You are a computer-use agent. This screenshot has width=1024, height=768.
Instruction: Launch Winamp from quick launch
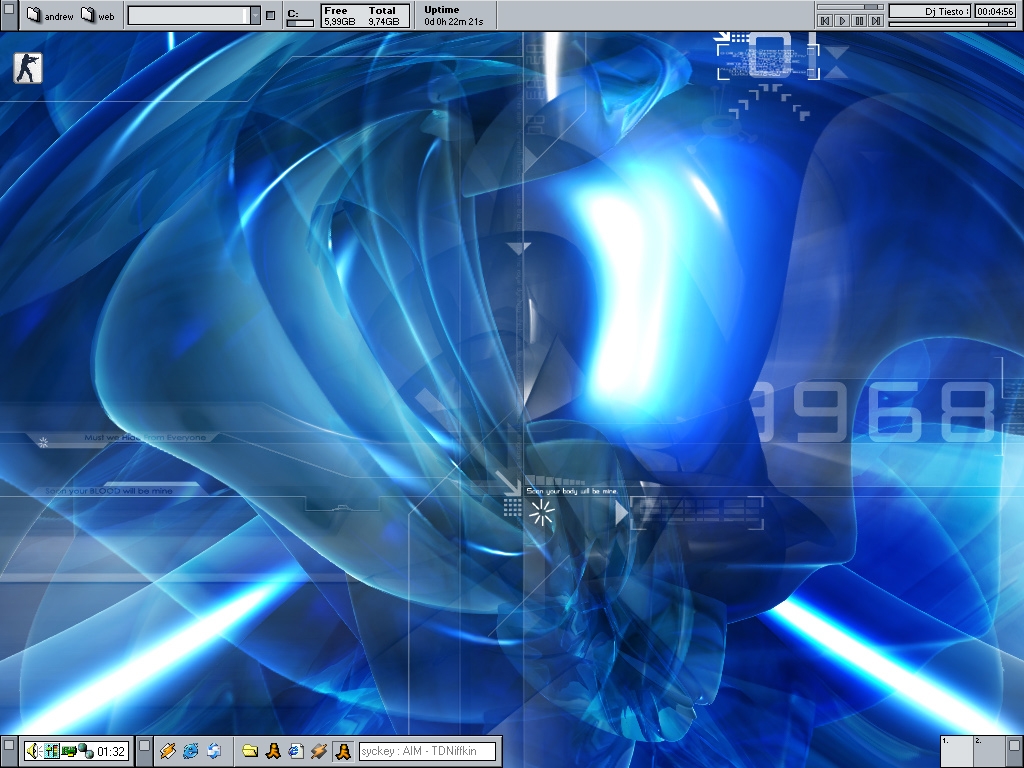click(168, 751)
